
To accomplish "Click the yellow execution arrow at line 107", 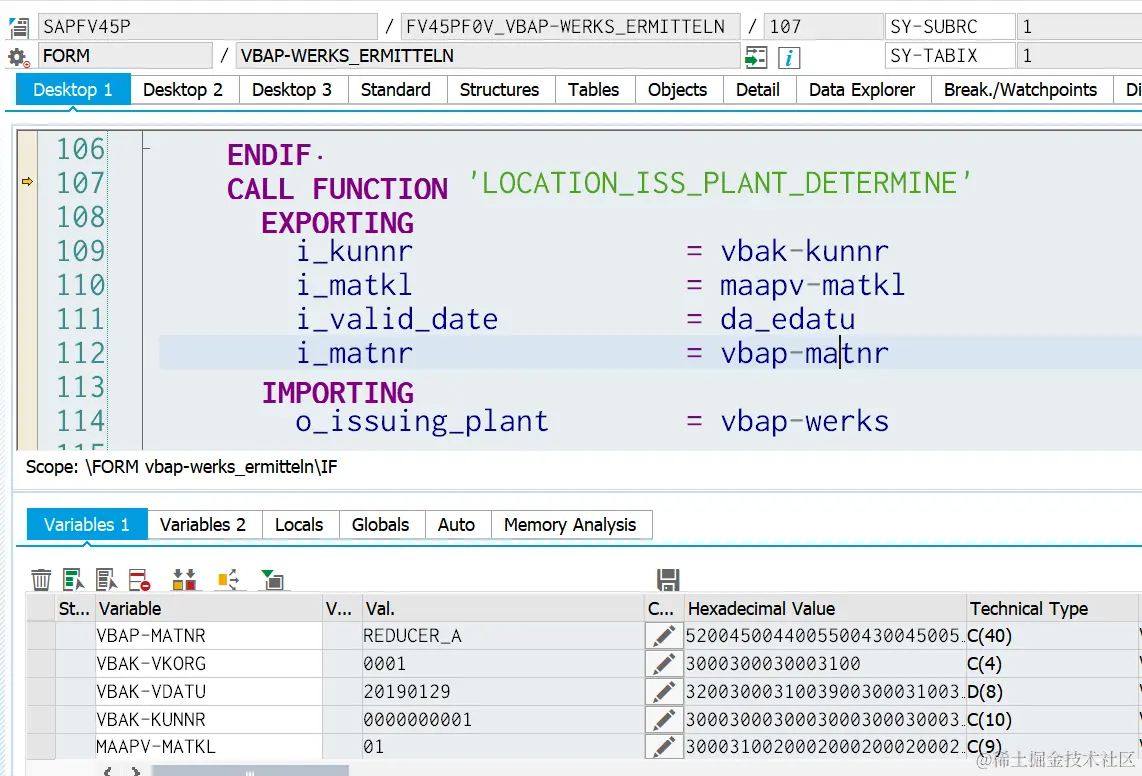I will click(x=28, y=181).
